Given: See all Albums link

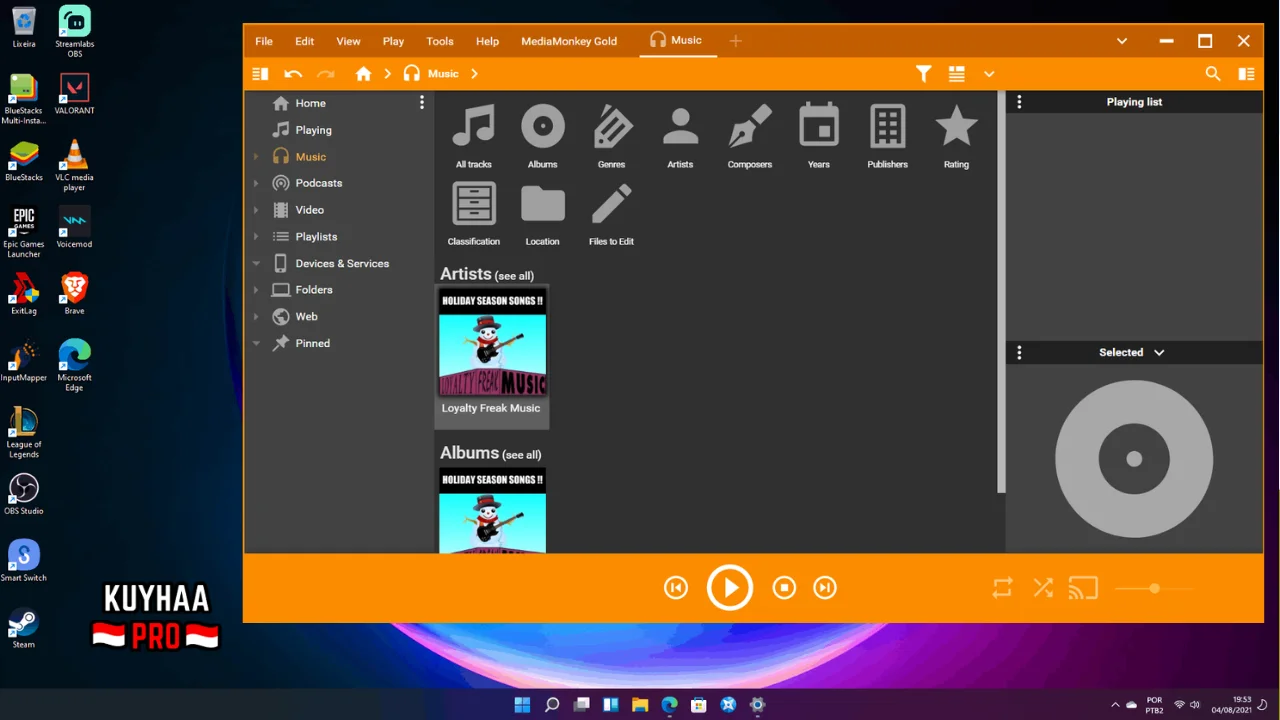Looking at the screenshot, I should pyautogui.click(x=522, y=455).
